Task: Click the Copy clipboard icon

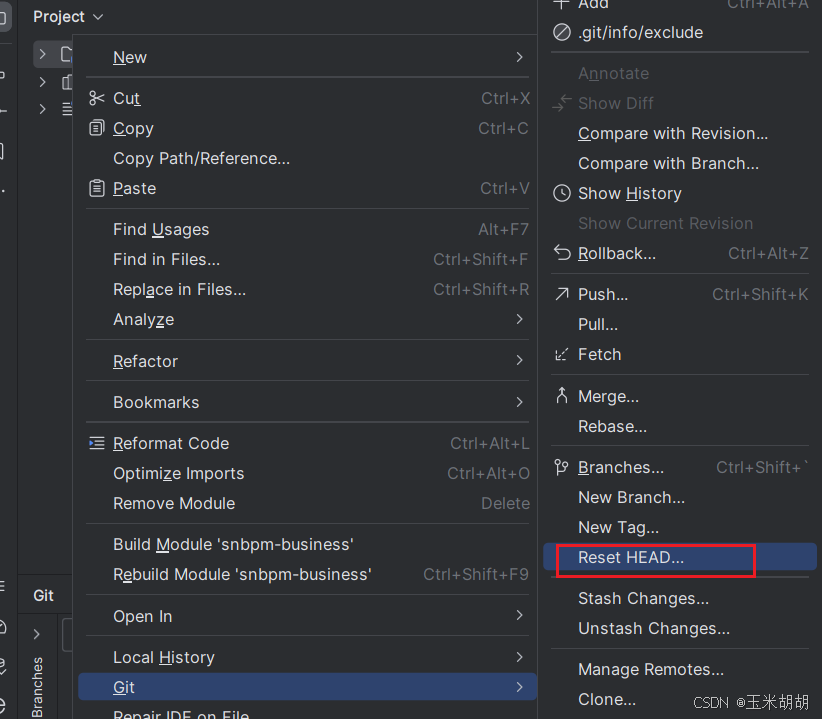Action: [96, 128]
